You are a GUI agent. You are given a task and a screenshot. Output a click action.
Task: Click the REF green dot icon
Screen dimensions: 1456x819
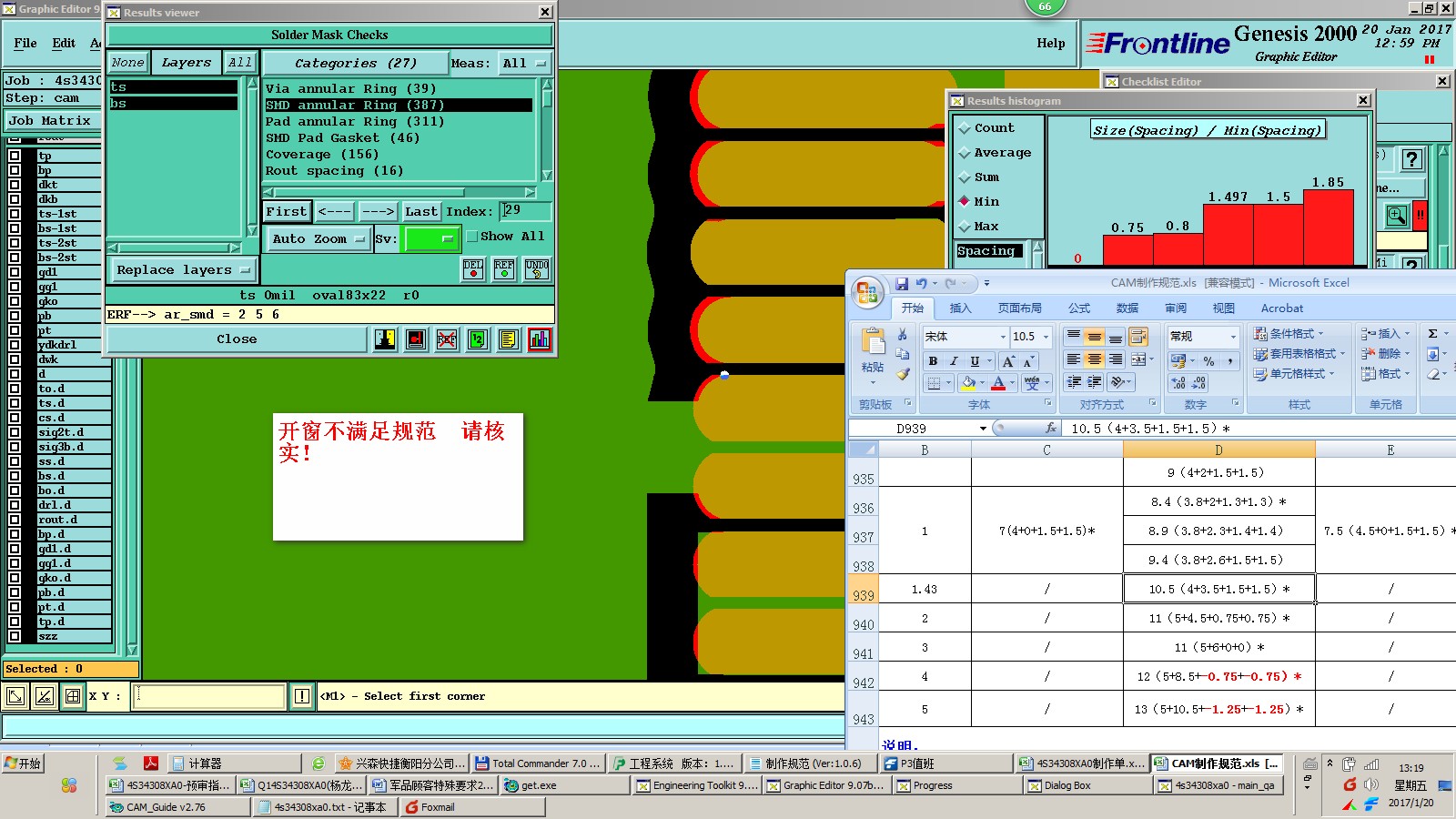pos(504,268)
